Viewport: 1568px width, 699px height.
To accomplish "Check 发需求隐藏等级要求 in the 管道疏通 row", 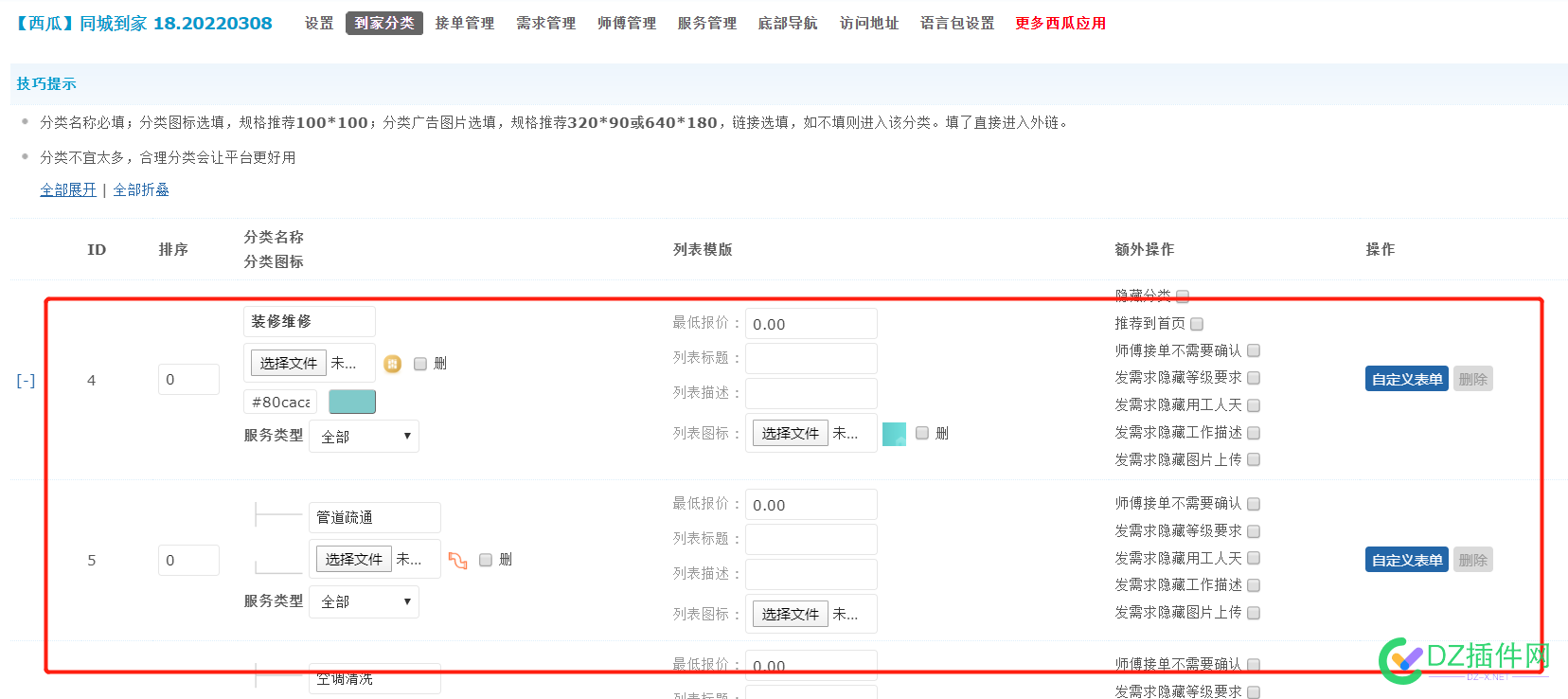I will click(x=1254, y=531).
